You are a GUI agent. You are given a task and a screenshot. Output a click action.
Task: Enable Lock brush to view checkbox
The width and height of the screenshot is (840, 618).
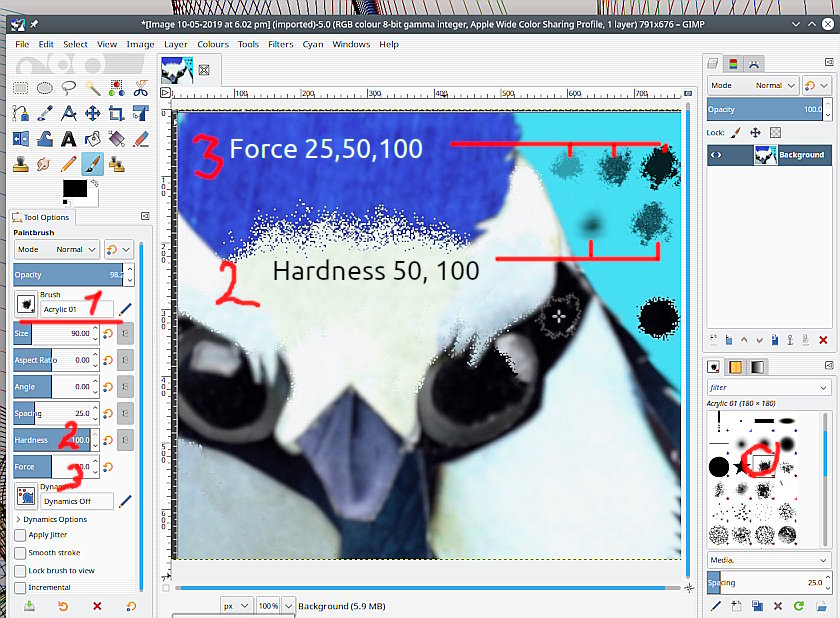(x=20, y=571)
